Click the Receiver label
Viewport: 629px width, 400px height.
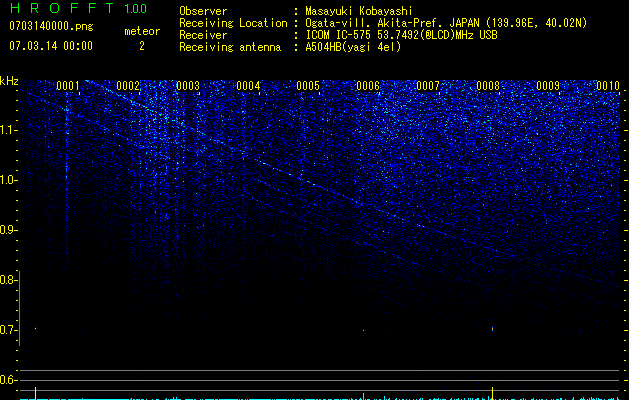click(203, 35)
